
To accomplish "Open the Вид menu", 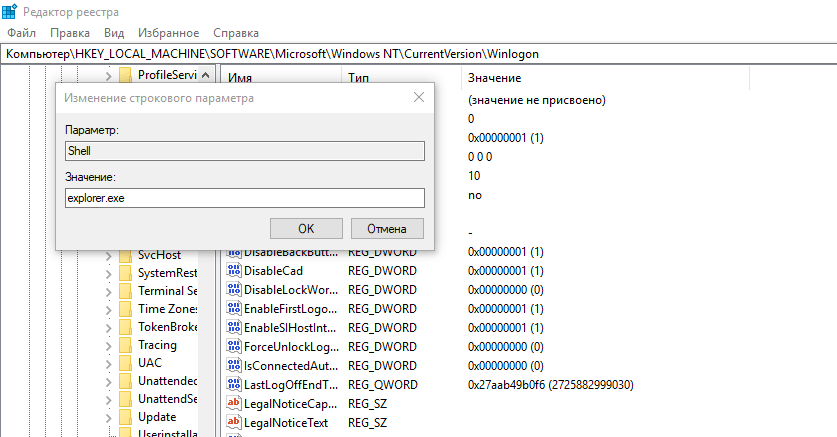I will (114, 33).
